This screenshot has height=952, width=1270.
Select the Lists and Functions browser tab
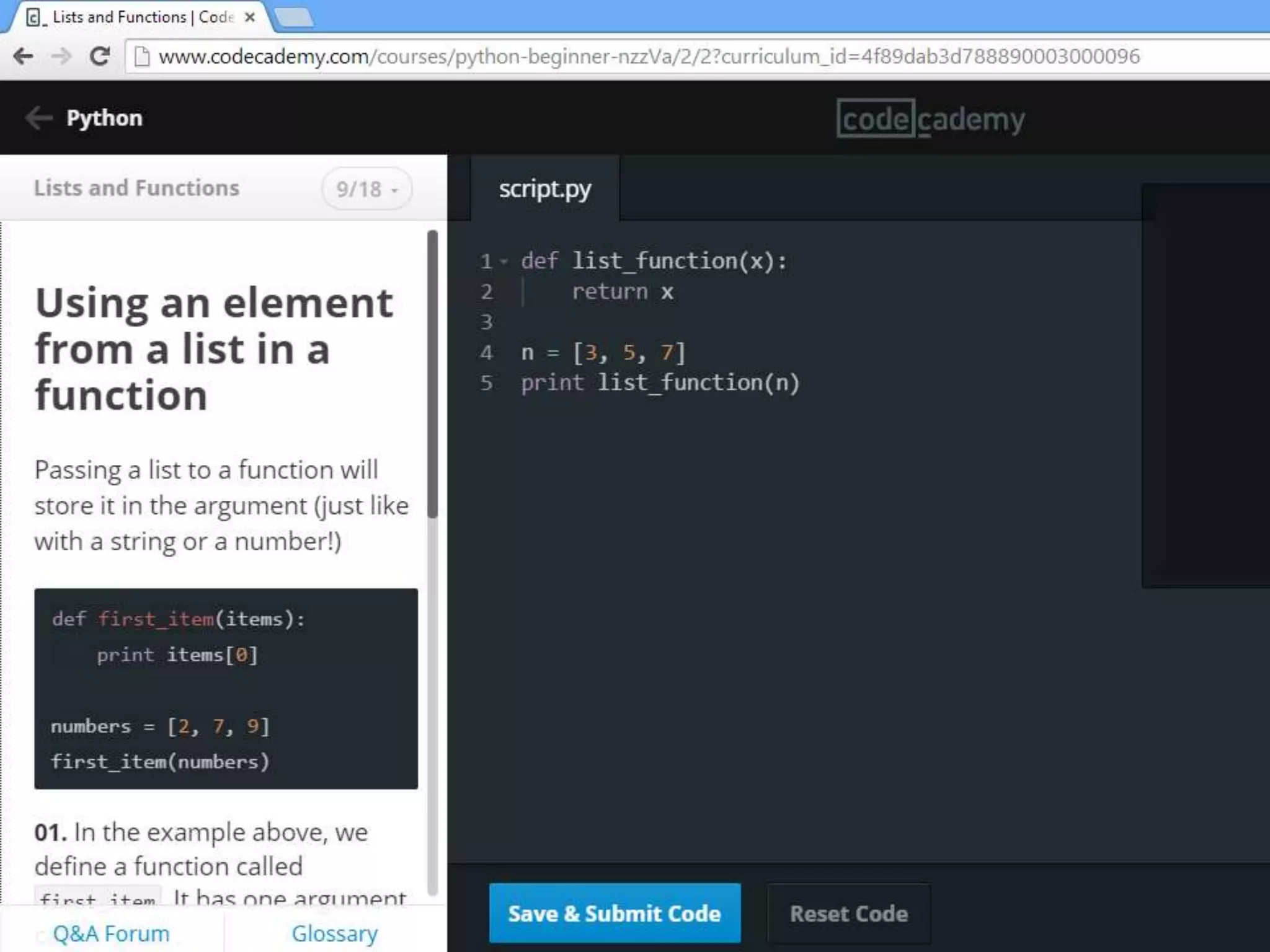(140, 17)
